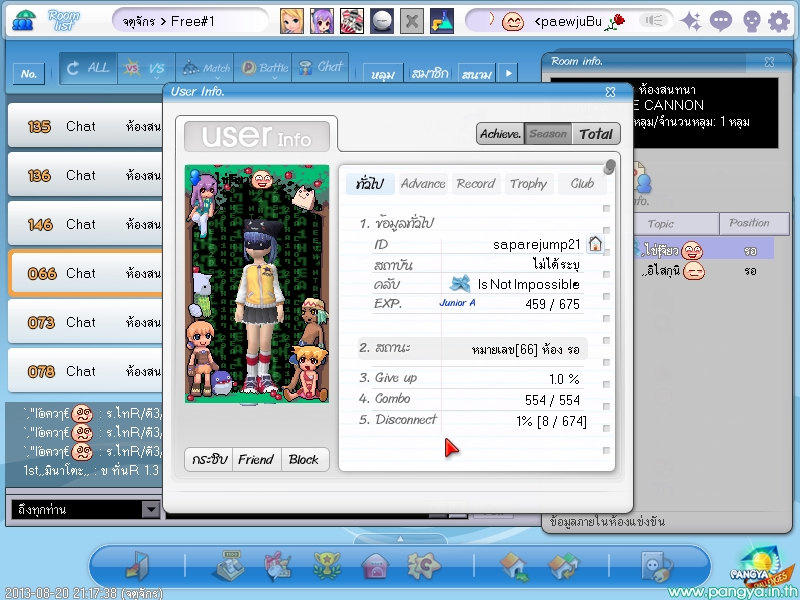Click the potion flask icon in top bar
Viewport: 800px width, 600px height.
[442, 21]
